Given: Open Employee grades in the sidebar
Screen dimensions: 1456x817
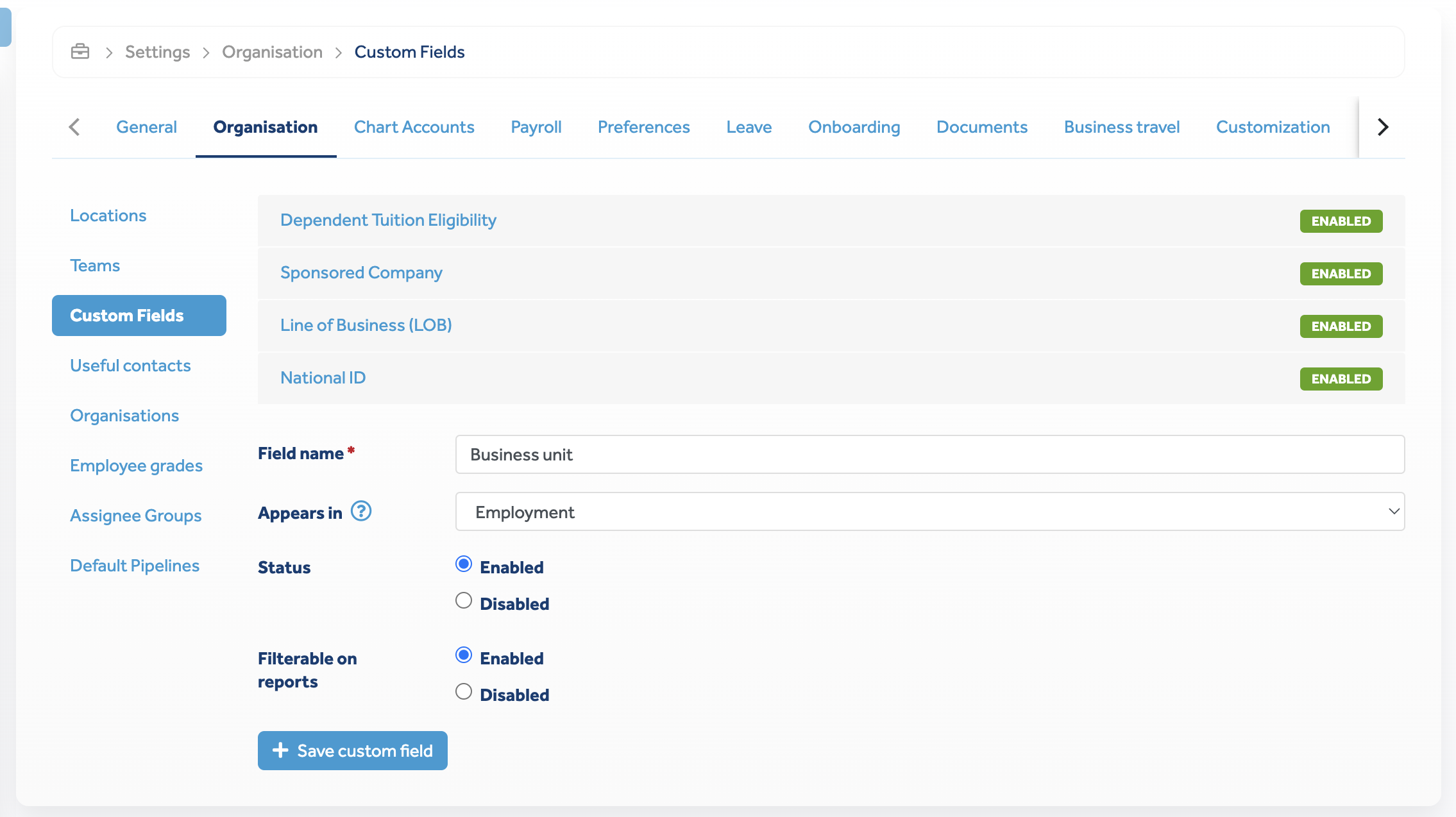Looking at the screenshot, I should click(x=136, y=466).
